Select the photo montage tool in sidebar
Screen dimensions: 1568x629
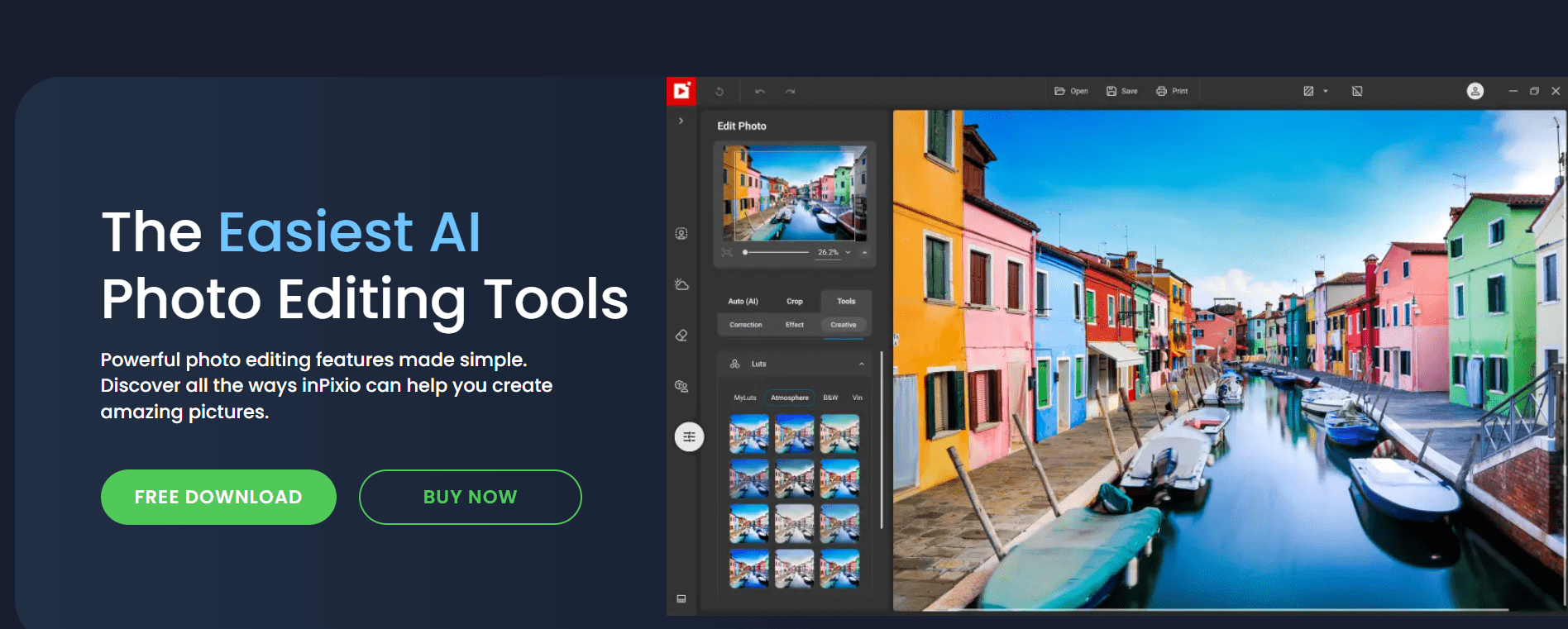click(x=681, y=386)
